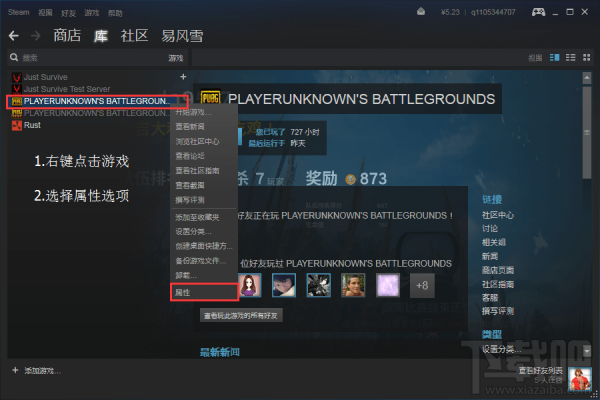This screenshot has width=600, height=400.
Task: Choose 撰写评测 in the context menu
Action: (204, 200)
